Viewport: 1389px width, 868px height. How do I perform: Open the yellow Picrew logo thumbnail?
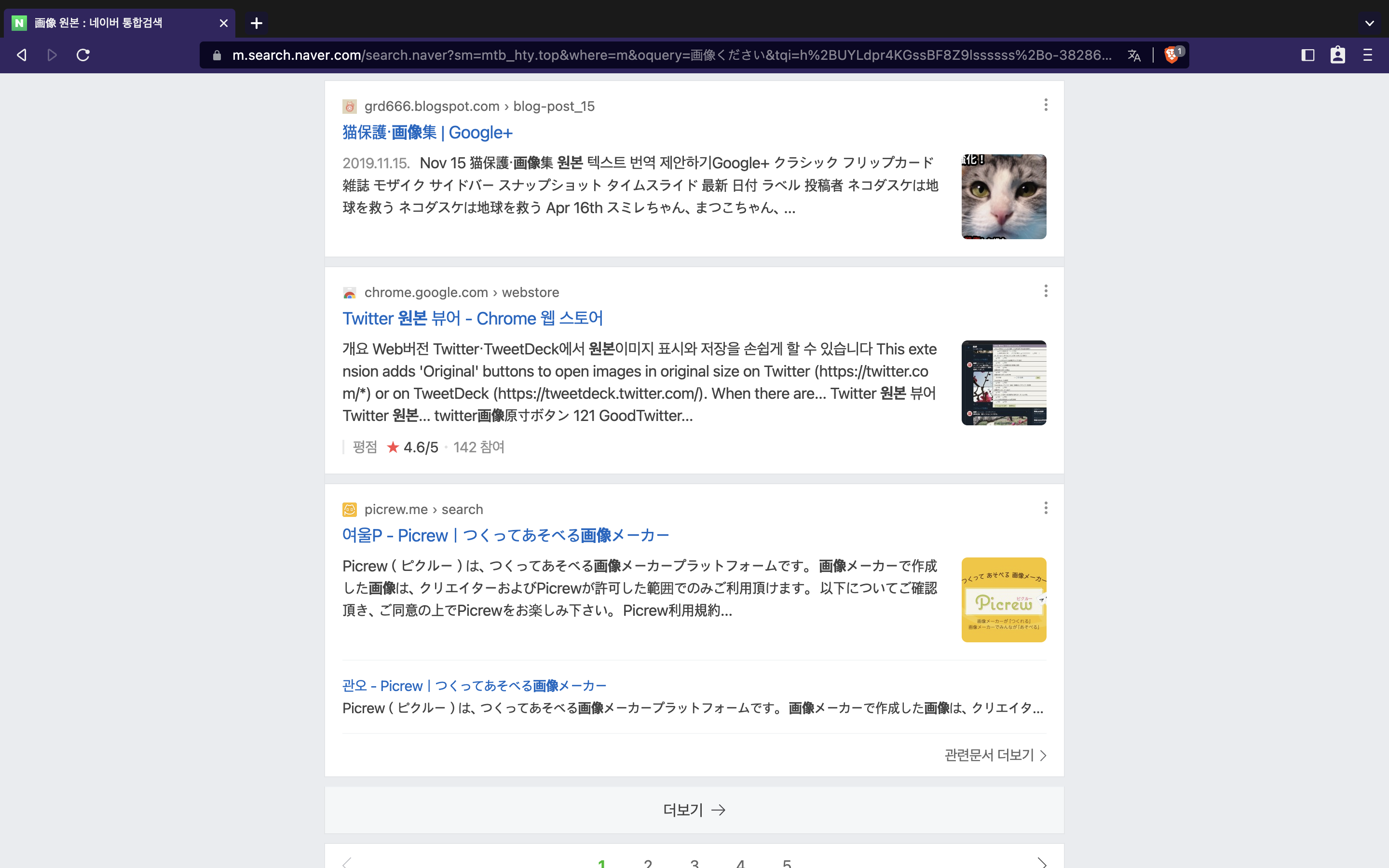1004,600
